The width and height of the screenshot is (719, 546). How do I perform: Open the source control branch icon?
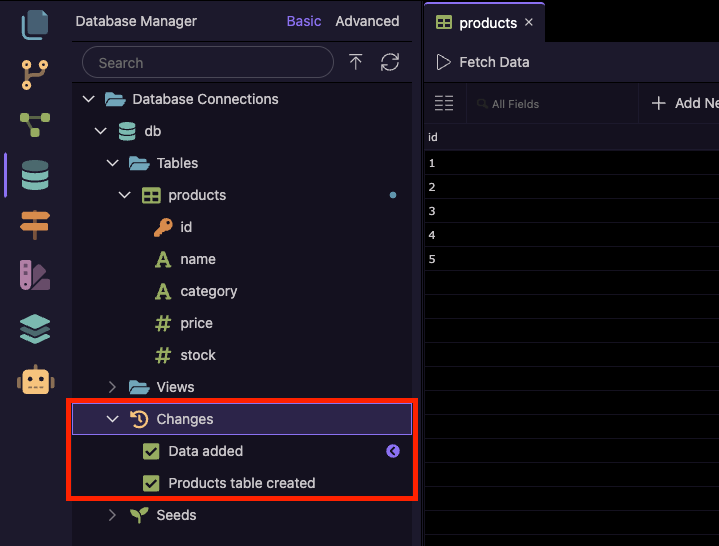coord(35,74)
